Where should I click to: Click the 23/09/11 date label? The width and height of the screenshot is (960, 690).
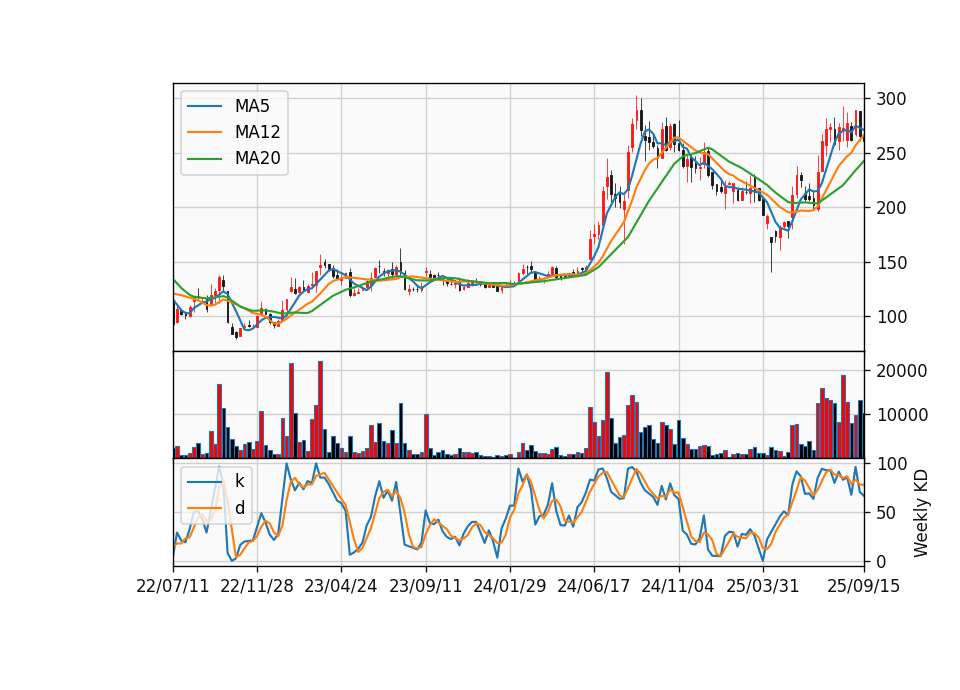coord(426,586)
